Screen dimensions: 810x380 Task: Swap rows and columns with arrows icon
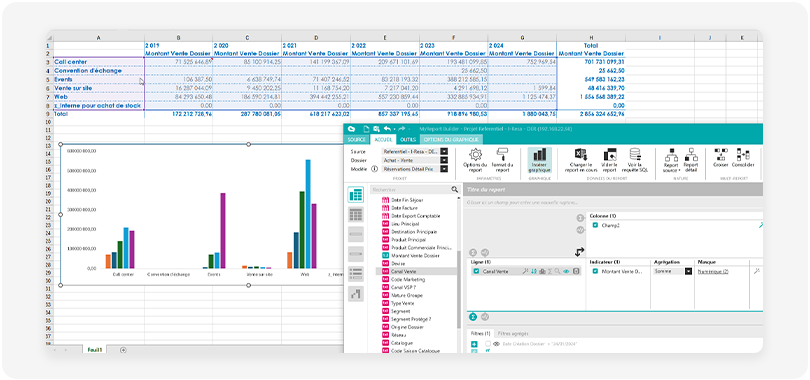[579, 252]
